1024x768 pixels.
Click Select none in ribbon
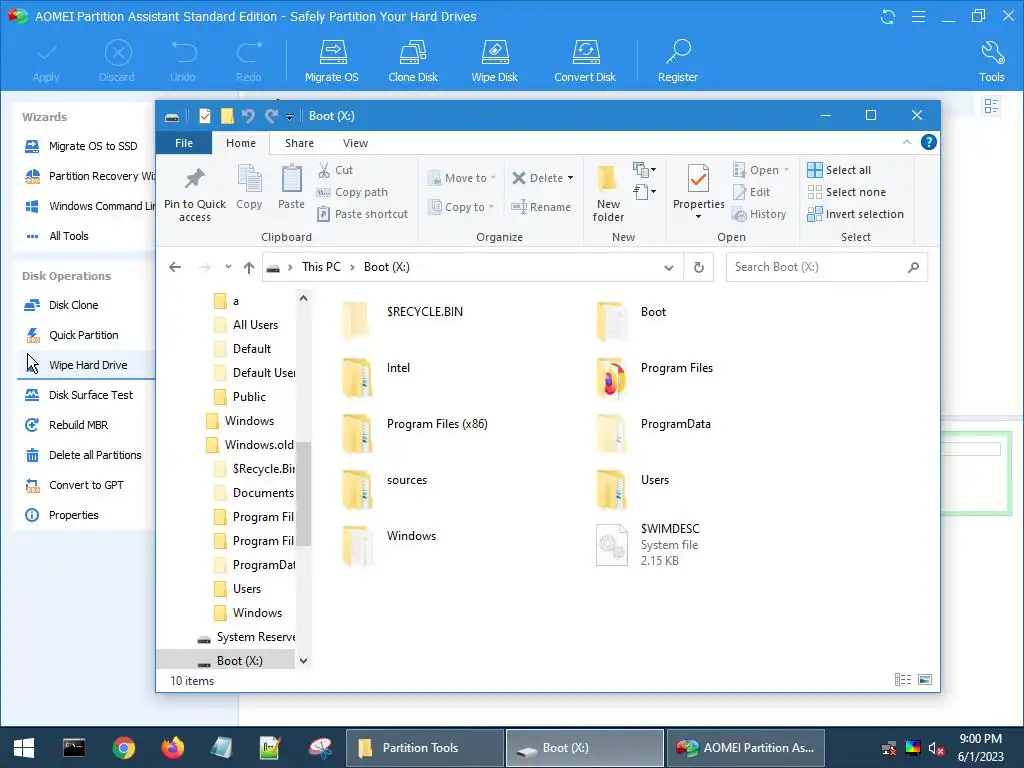[847, 192]
